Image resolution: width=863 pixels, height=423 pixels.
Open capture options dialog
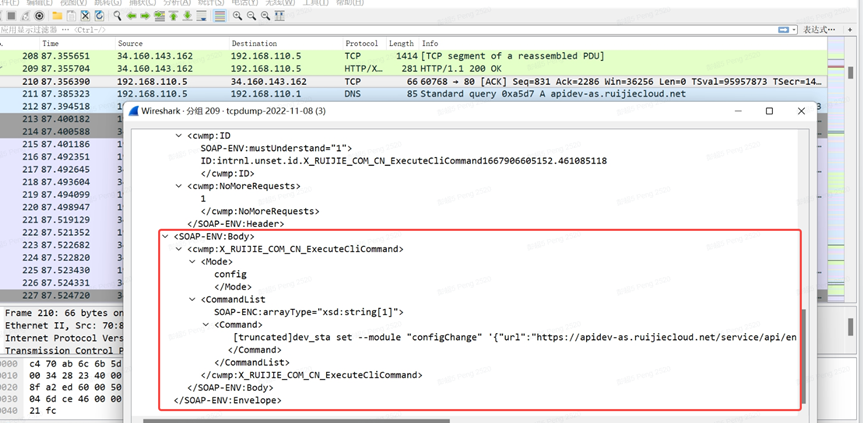tap(40, 16)
